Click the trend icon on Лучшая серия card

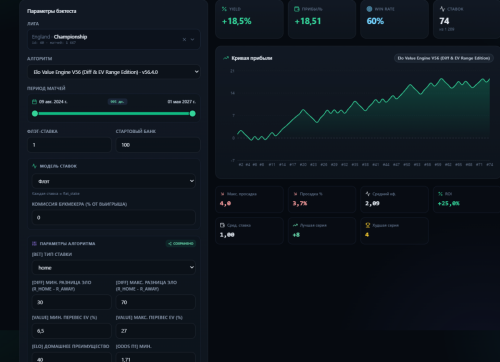tap(295, 225)
